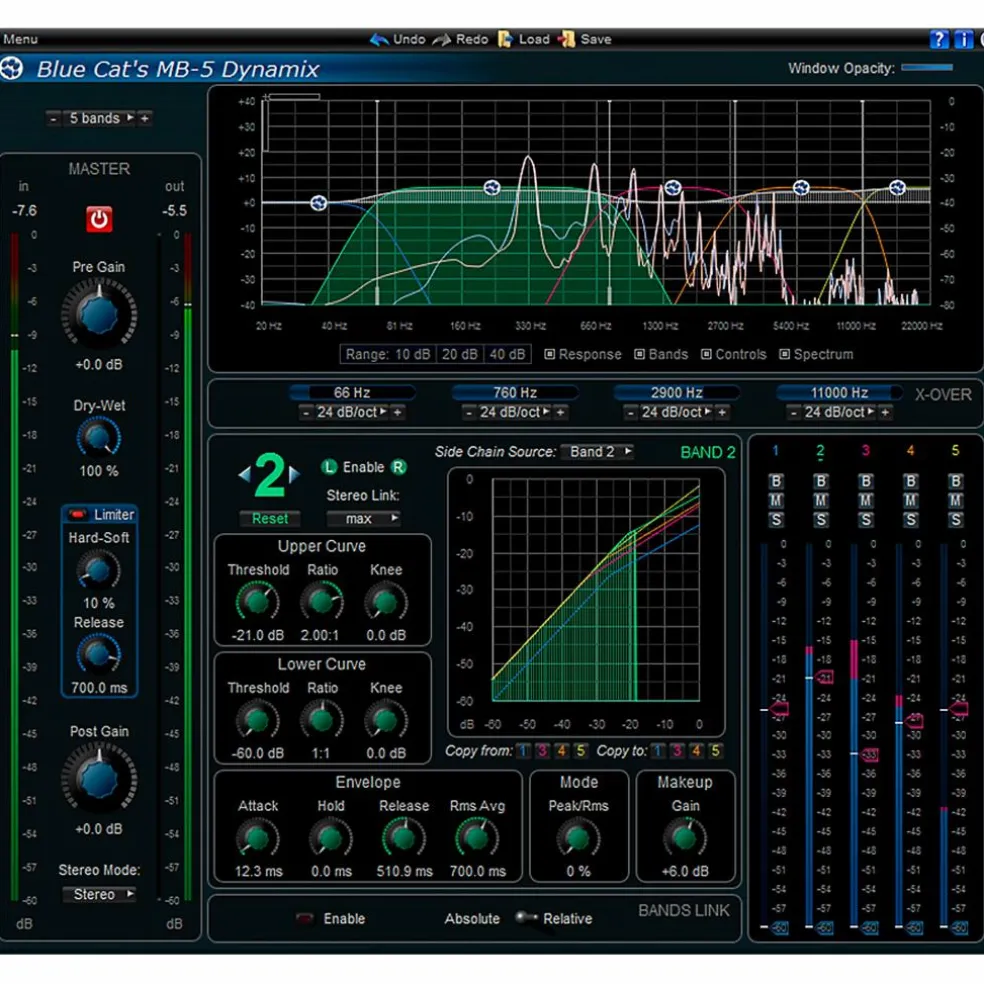This screenshot has height=984, width=984.
Task: Solo band 2 with S button
Action: pos(821,520)
